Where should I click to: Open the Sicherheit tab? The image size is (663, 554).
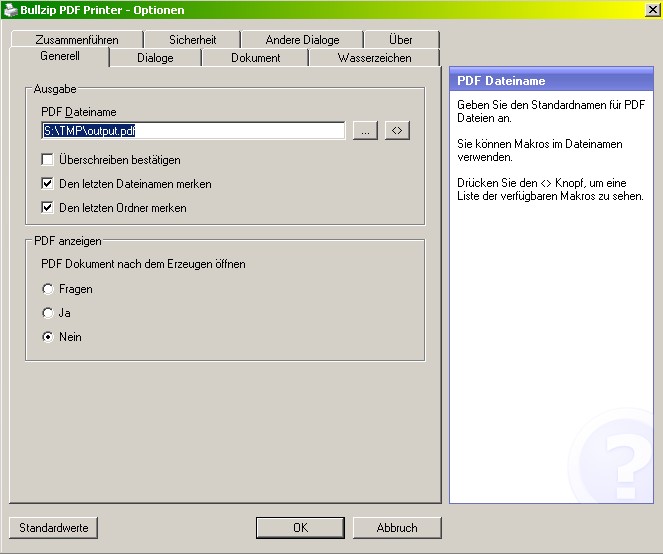click(192, 40)
